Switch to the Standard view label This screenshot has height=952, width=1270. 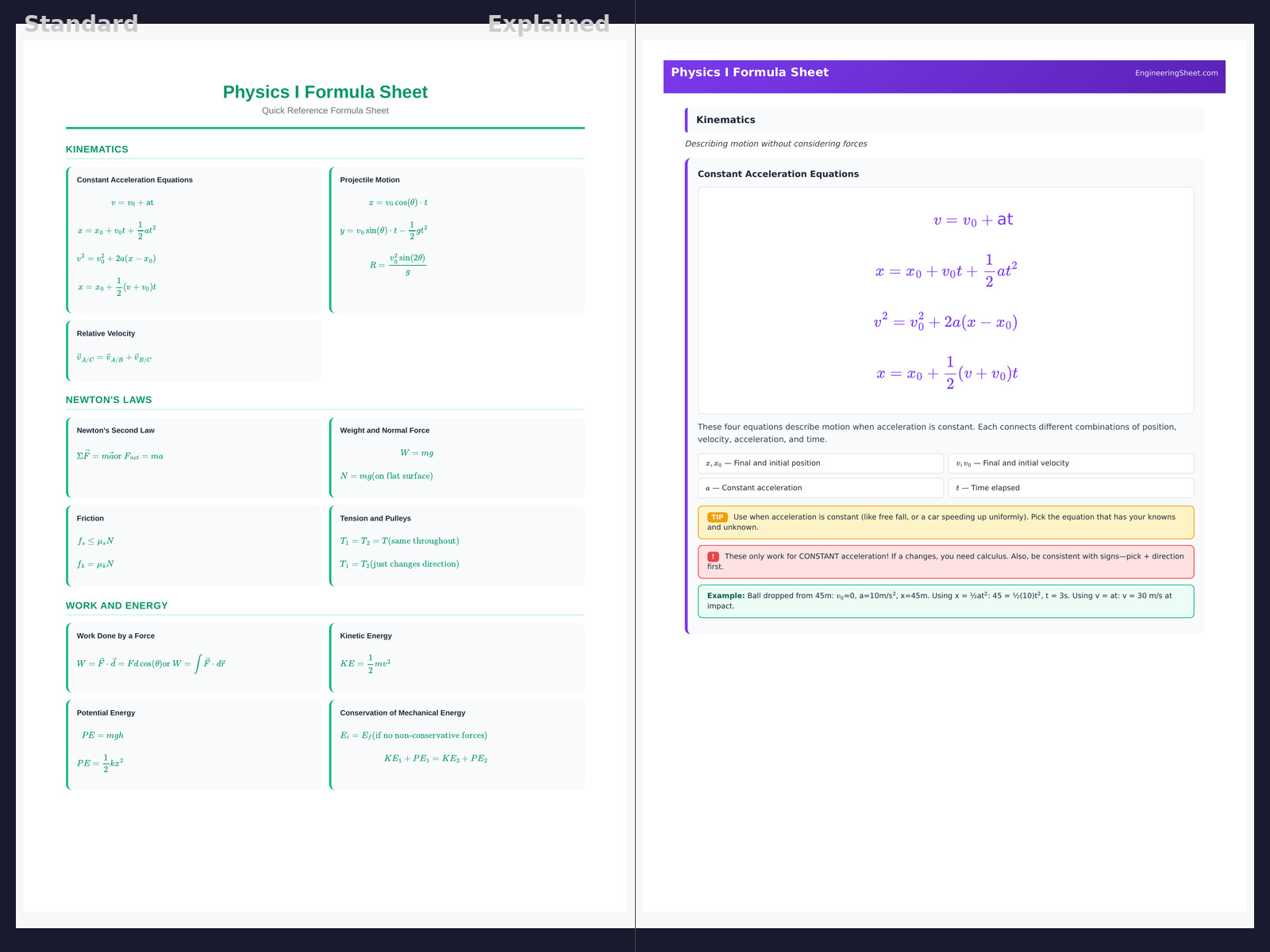click(x=81, y=24)
